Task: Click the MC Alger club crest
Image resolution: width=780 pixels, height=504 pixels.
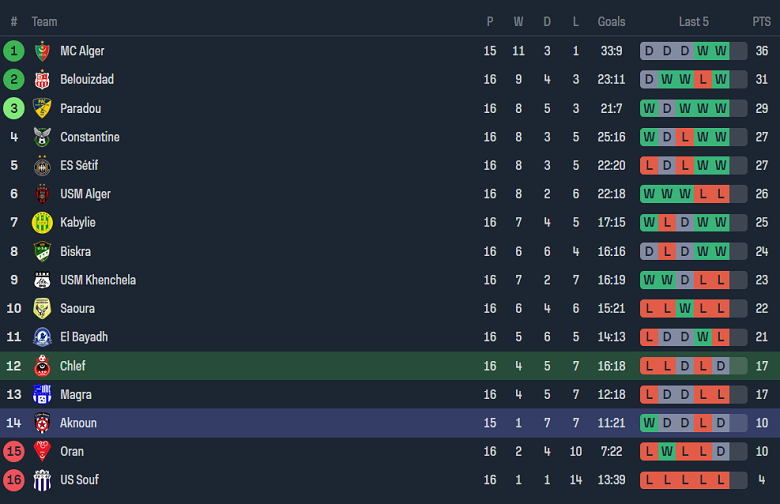Action: pyautogui.click(x=42, y=51)
